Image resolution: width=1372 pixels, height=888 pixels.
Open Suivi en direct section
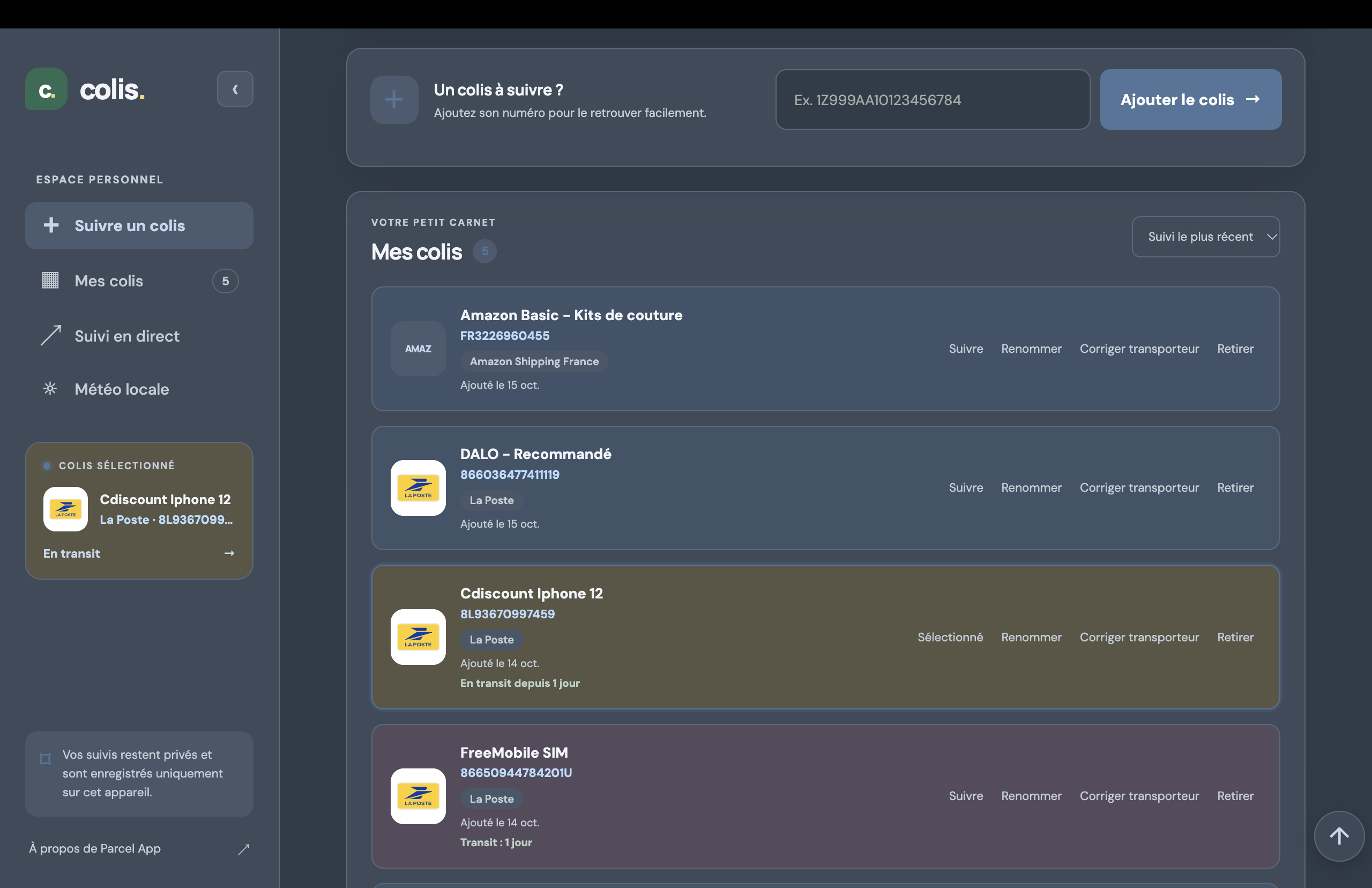click(x=139, y=336)
